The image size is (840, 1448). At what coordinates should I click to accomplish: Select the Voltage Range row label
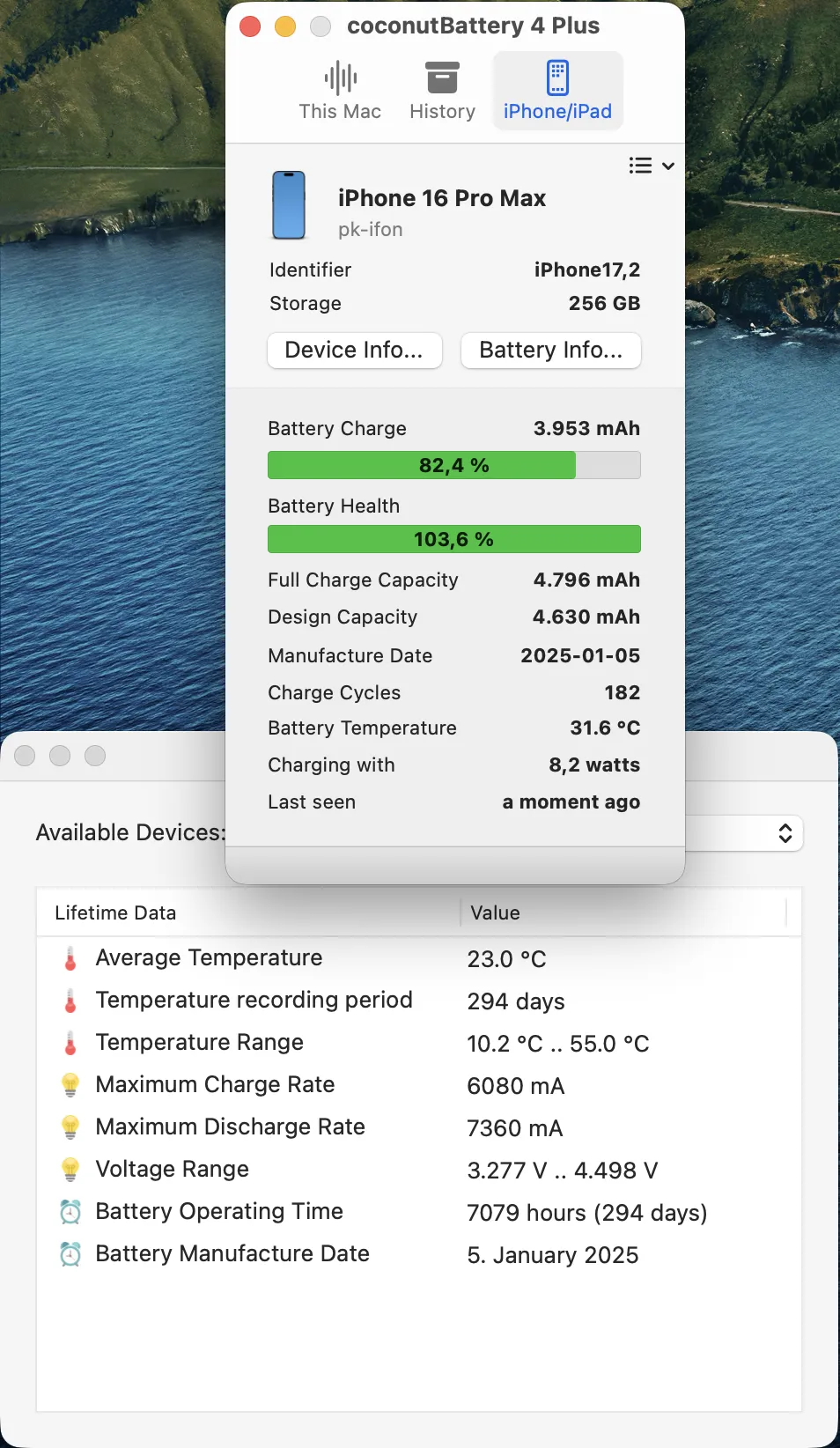172,1169
